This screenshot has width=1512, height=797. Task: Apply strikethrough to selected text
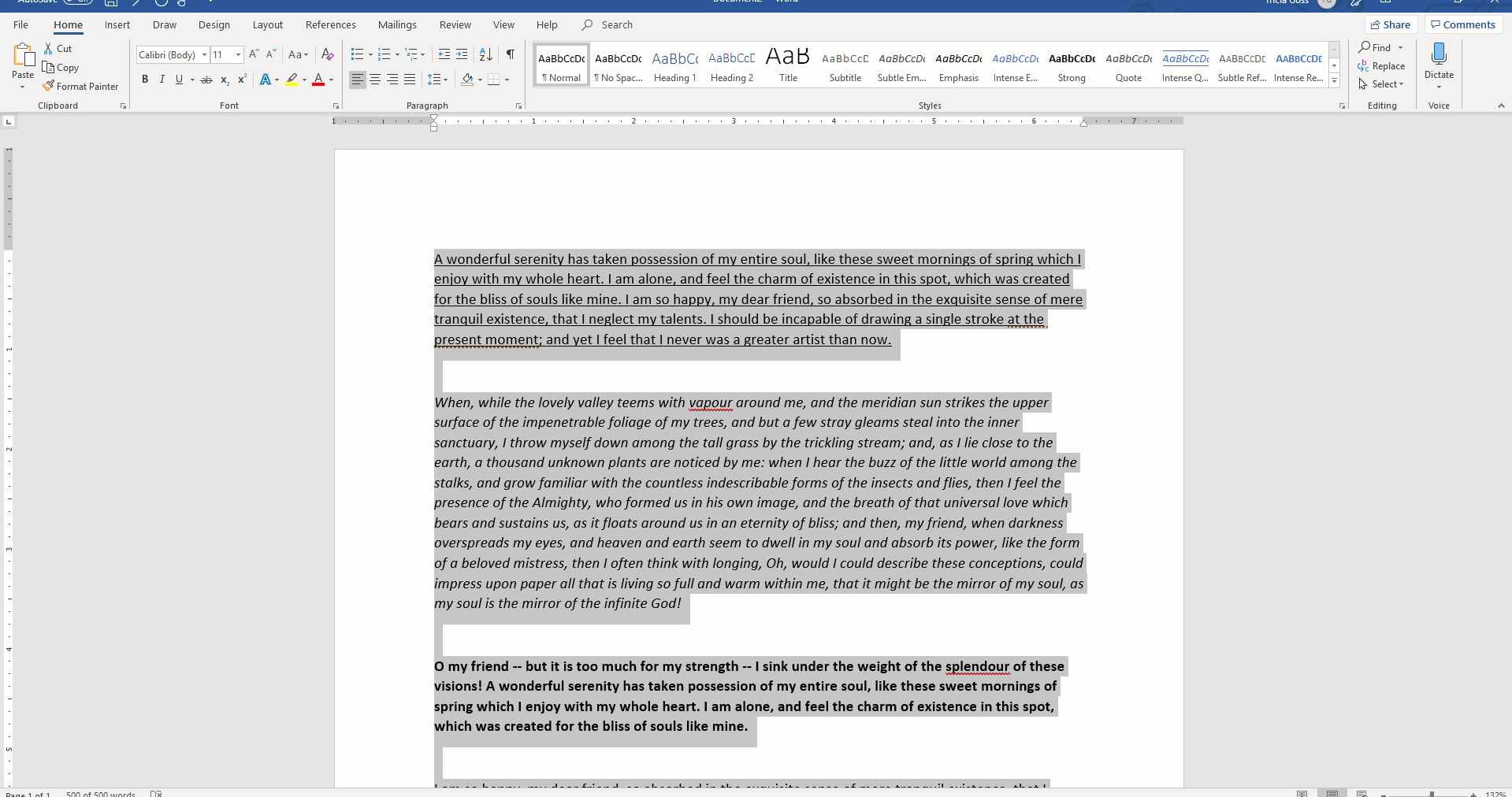coord(206,80)
